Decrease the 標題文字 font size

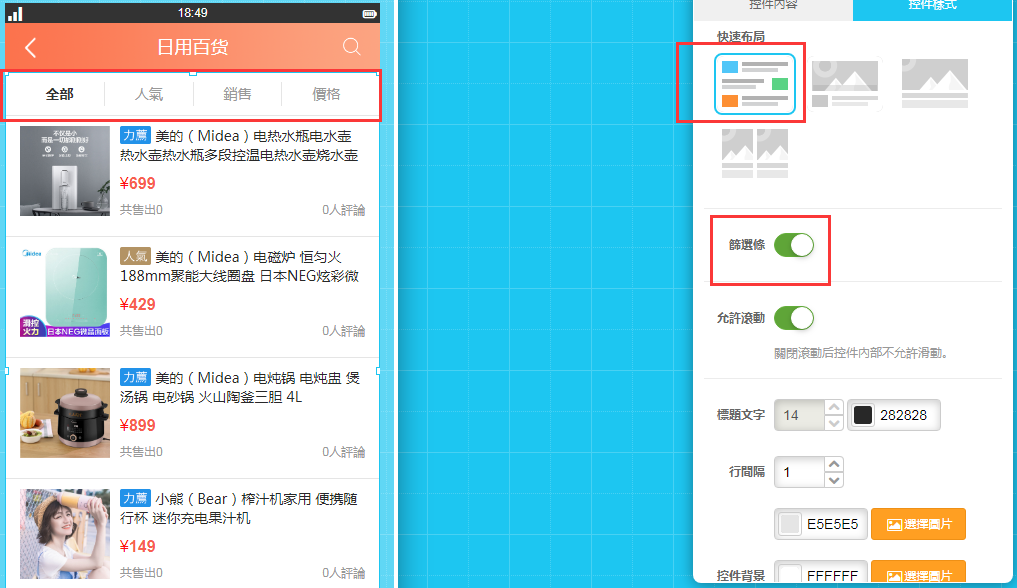(834, 423)
